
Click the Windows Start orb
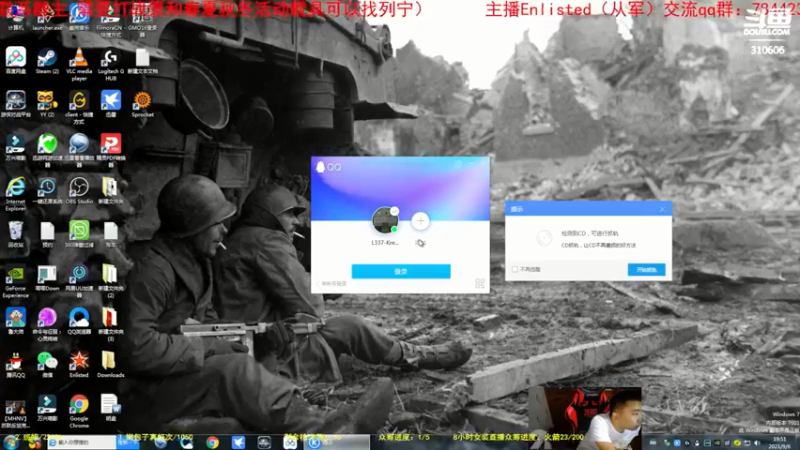point(11,442)
